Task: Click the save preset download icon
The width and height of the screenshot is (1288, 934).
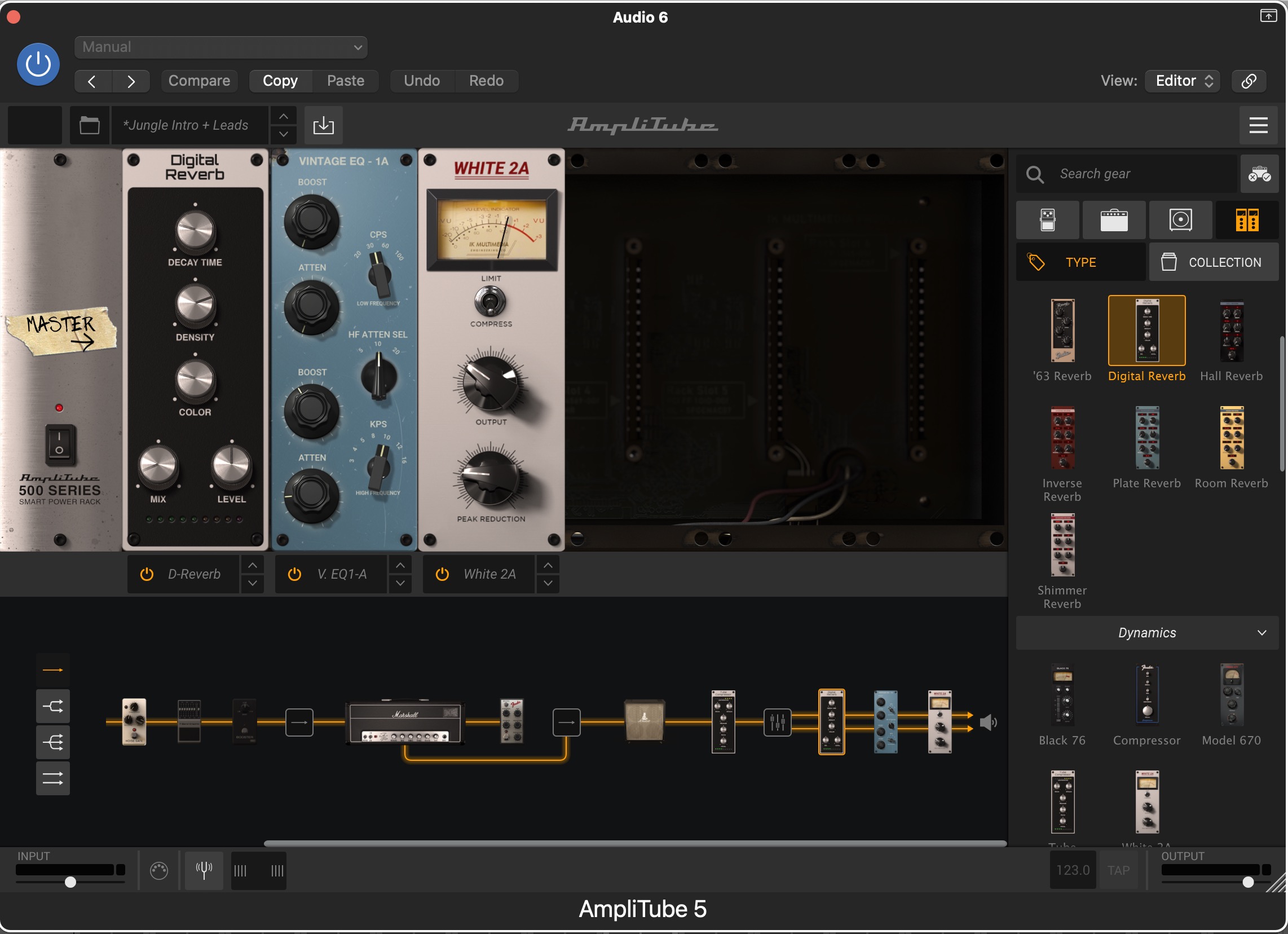Action: point(323,125)
